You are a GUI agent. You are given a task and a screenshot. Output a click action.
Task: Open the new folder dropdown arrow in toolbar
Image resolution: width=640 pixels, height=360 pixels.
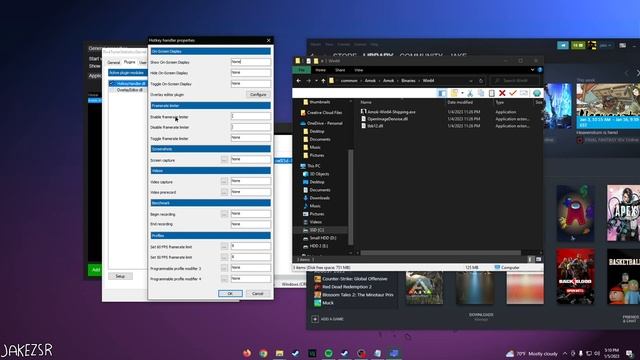pyautogui.click(x=462, y=93)
